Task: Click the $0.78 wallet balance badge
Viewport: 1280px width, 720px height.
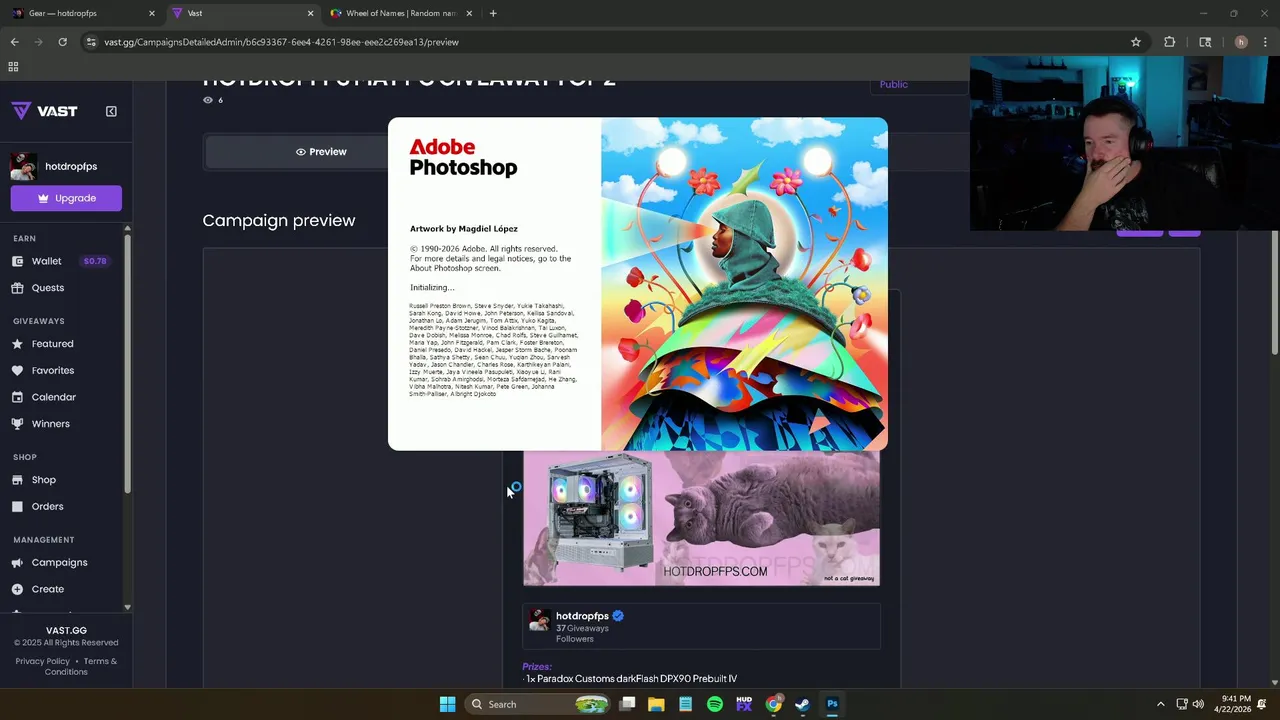Action: pyautogui.click(x=95, y=261)
